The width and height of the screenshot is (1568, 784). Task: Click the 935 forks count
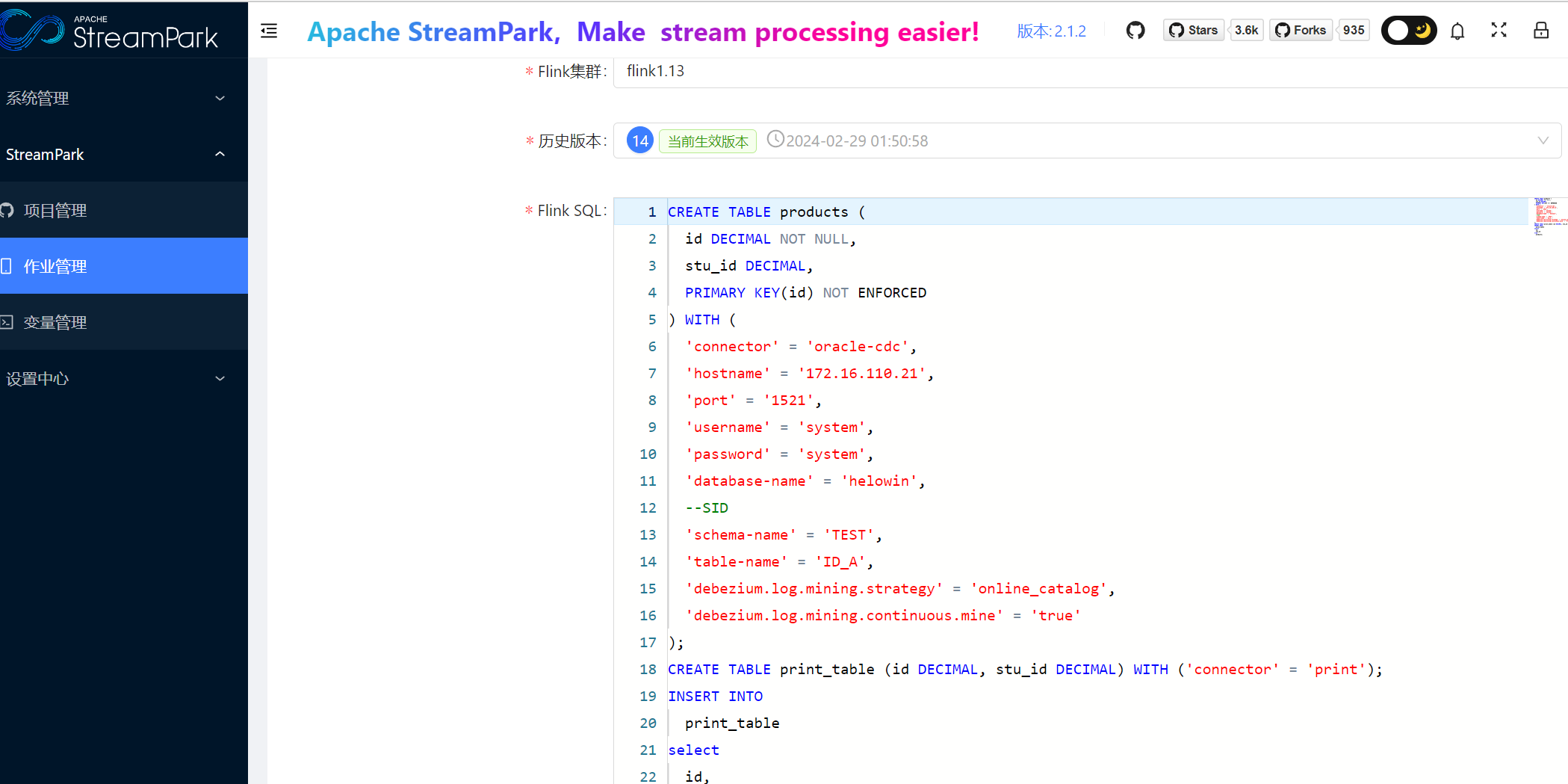1354,30
